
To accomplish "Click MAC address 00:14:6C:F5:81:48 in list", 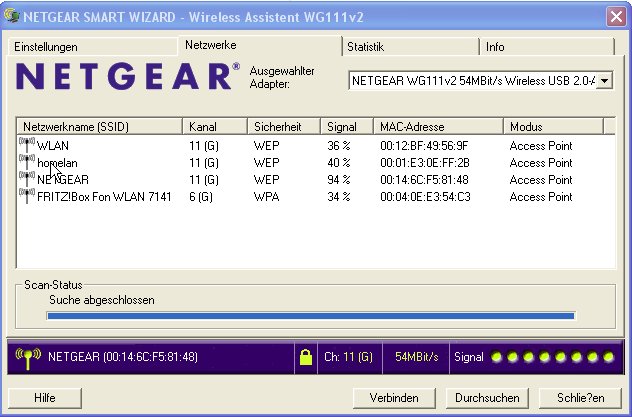I will (424, 180).
